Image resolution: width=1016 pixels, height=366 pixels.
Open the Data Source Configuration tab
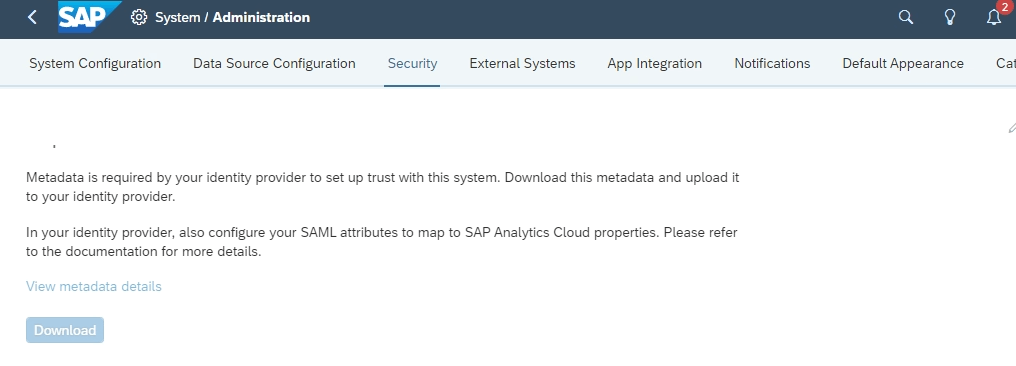[x=274, y=63]
